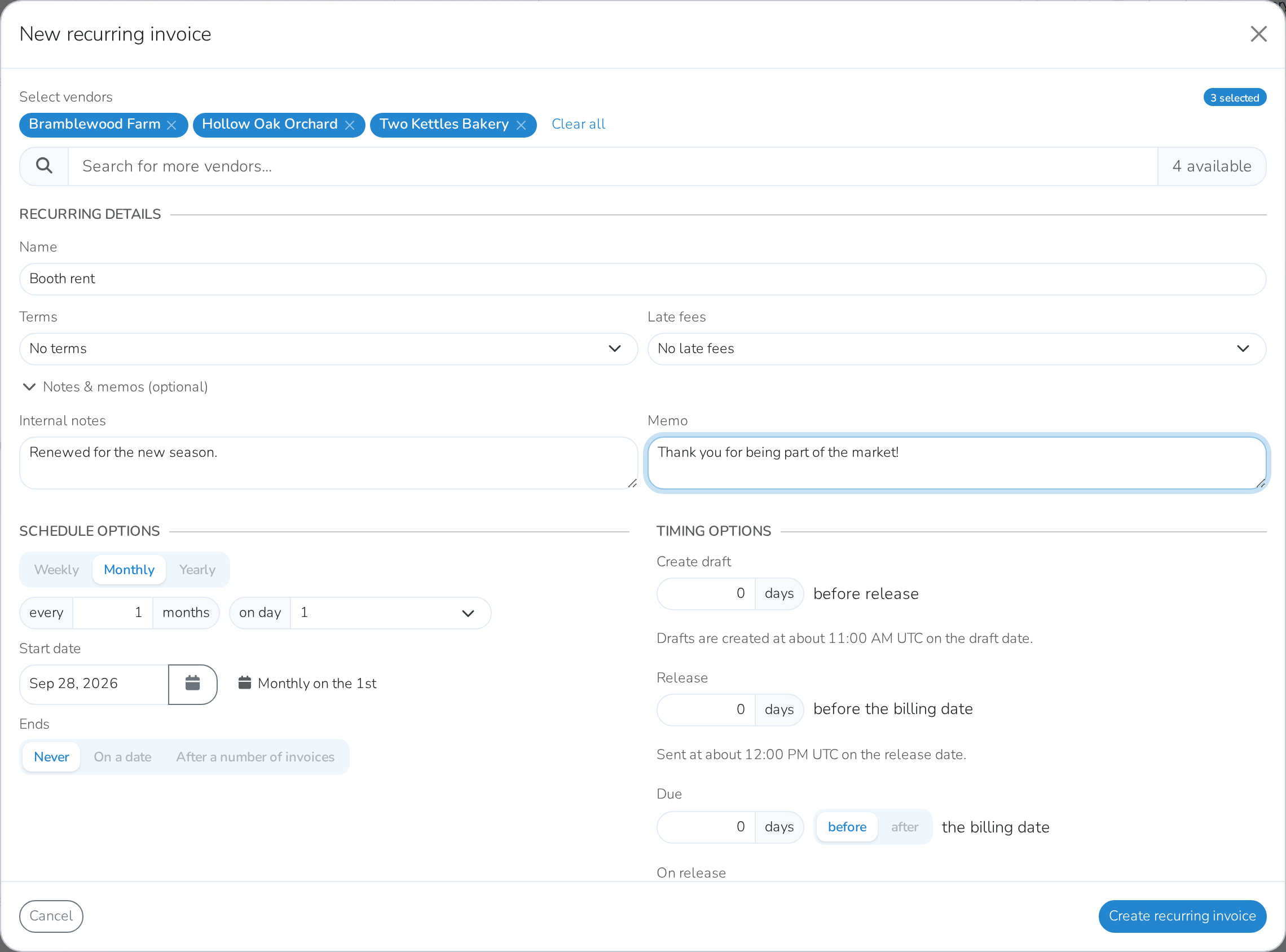Open the Terms dropdown
The height and width of the screenshot is (952, 1286).
[328, 349]
